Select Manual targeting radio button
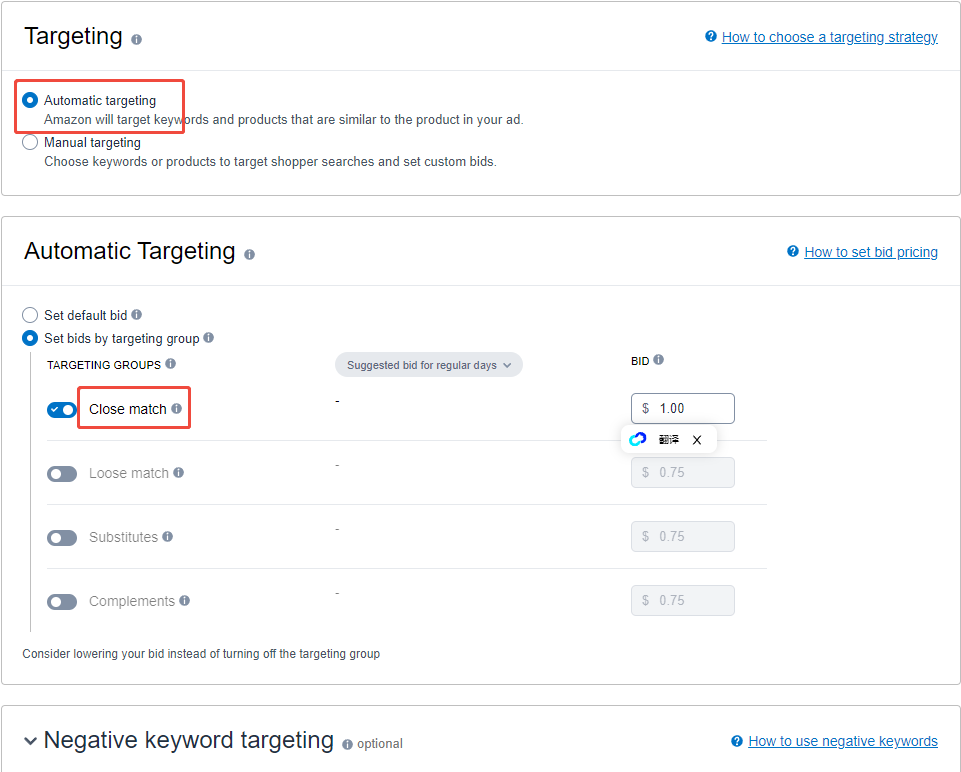The image size is (961, 772). (x=30, y=142)
